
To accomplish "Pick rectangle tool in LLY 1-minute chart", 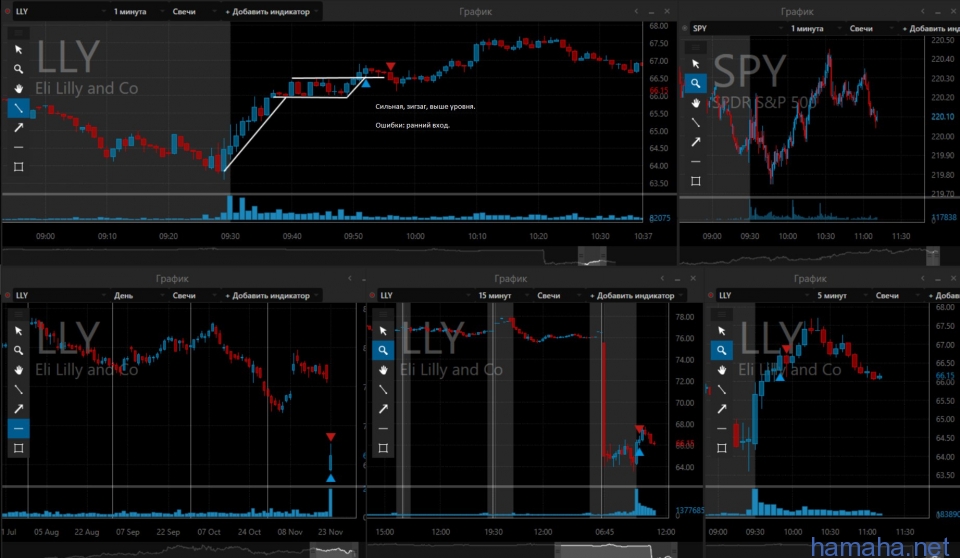I will (x=18, y=167).
